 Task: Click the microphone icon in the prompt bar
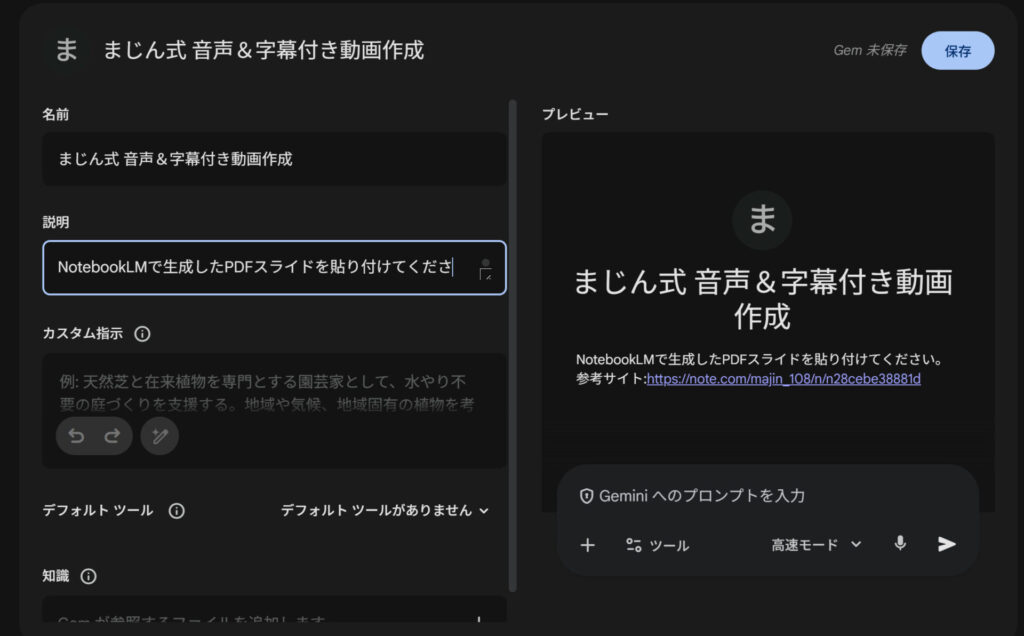[x=899, y=544]
